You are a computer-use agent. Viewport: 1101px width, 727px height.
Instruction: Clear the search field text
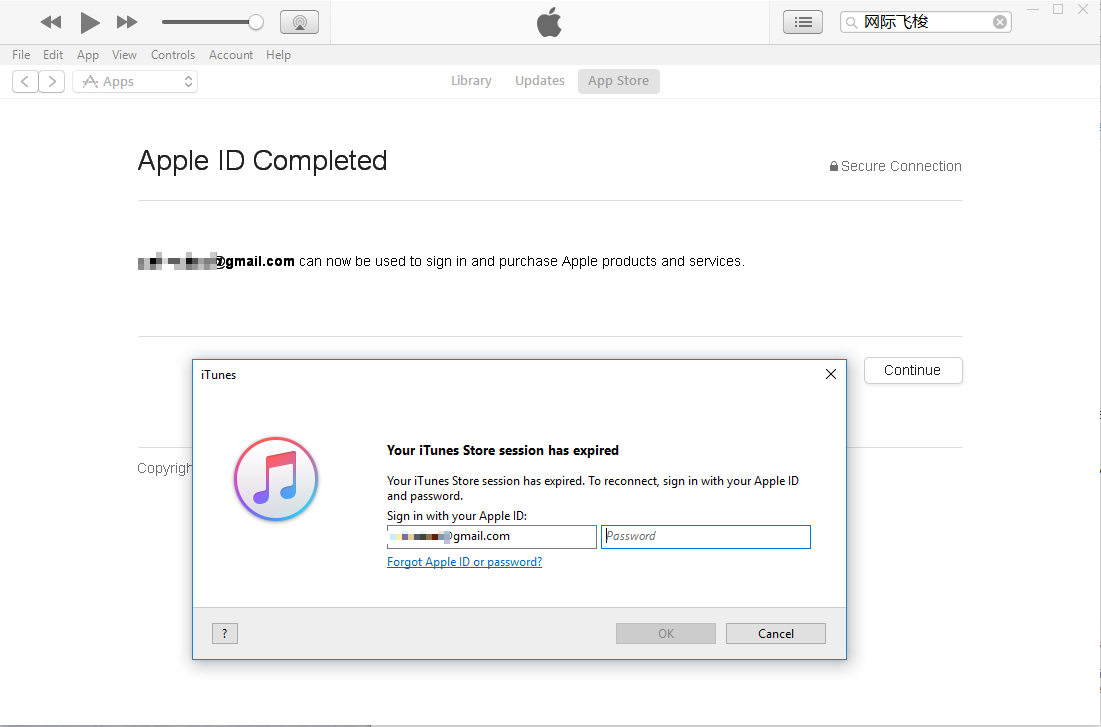coord(1000,22)
